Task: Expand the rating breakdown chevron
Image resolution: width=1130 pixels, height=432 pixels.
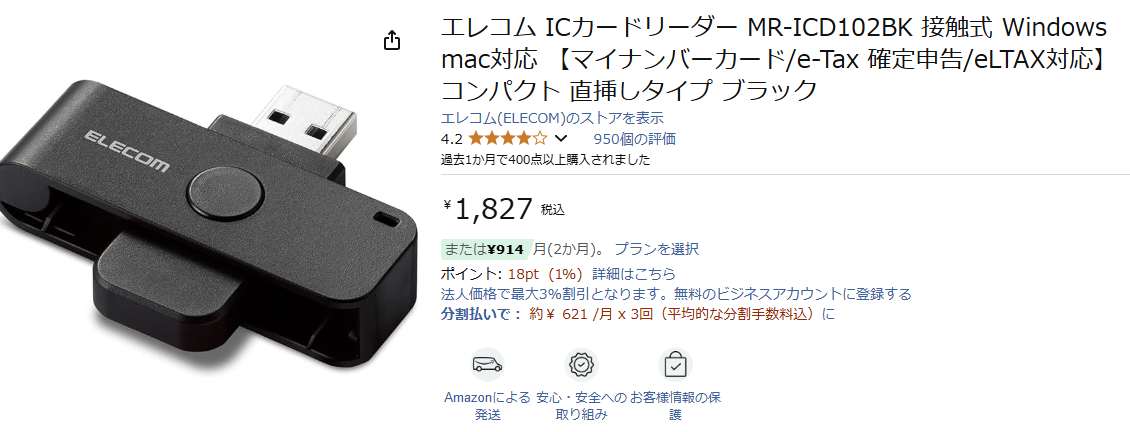Action: [x=561, y=138]
